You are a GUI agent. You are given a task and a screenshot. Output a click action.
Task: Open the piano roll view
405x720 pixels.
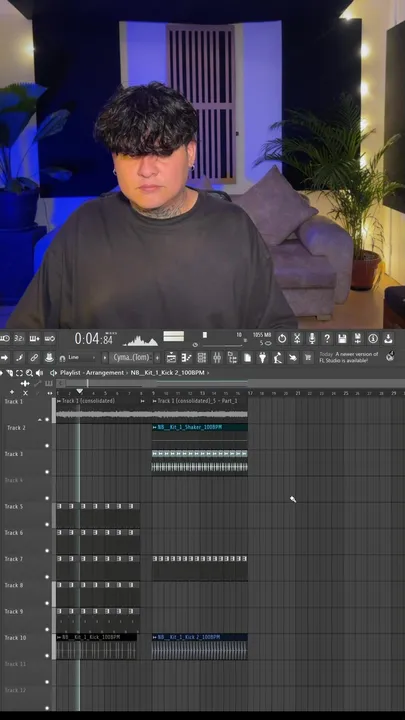[x=186, y=357]
